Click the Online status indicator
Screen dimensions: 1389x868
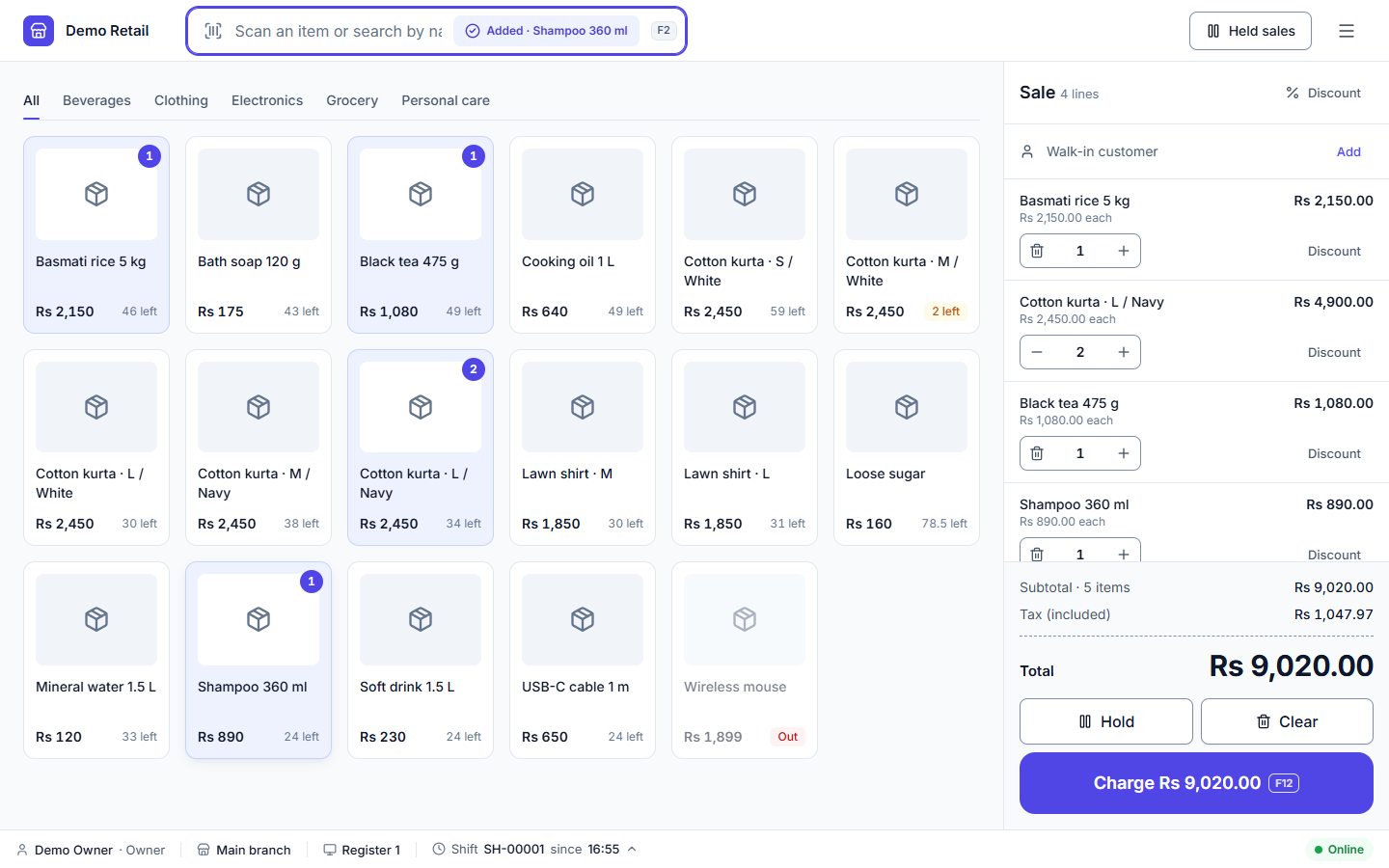[1340, 850]
